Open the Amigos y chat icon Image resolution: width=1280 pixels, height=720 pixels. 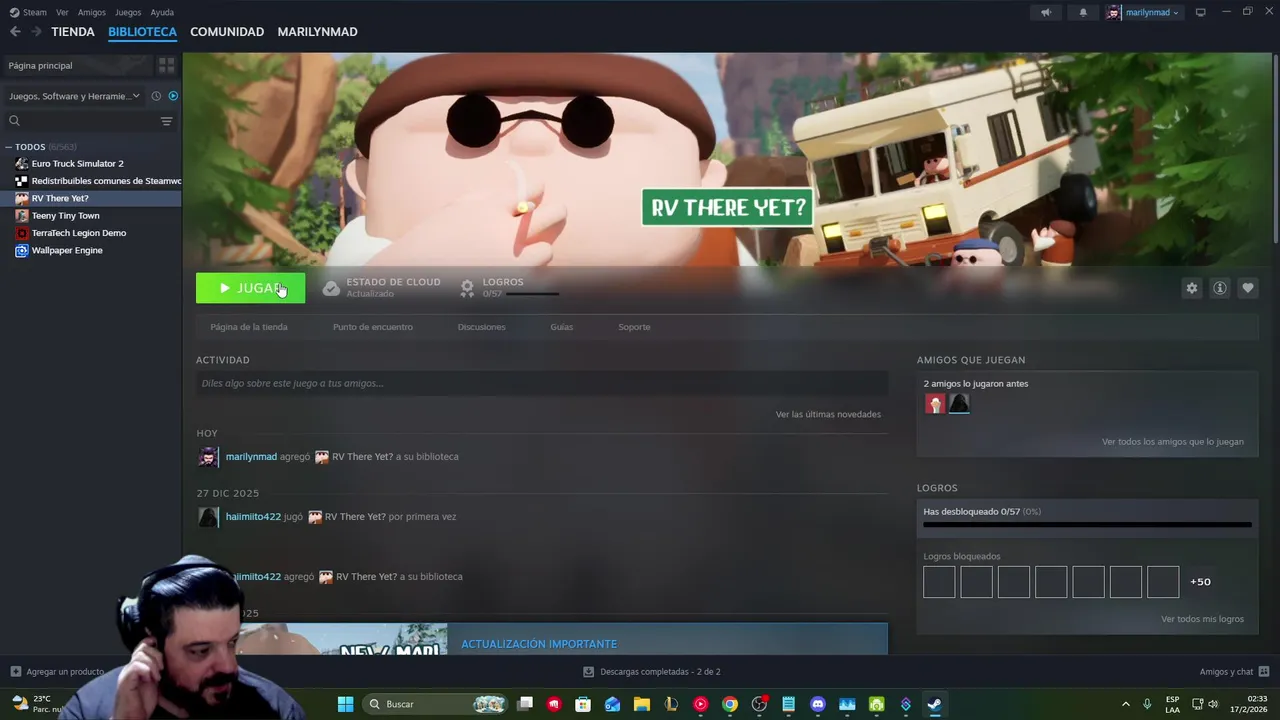pos(1263,672)
